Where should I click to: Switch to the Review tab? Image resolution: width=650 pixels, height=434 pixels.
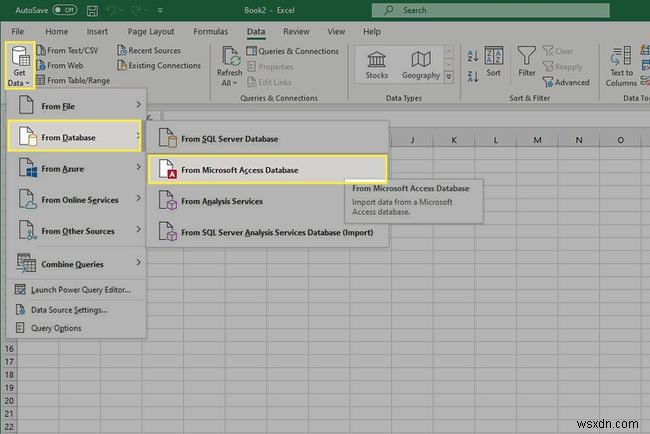[296, 32]
